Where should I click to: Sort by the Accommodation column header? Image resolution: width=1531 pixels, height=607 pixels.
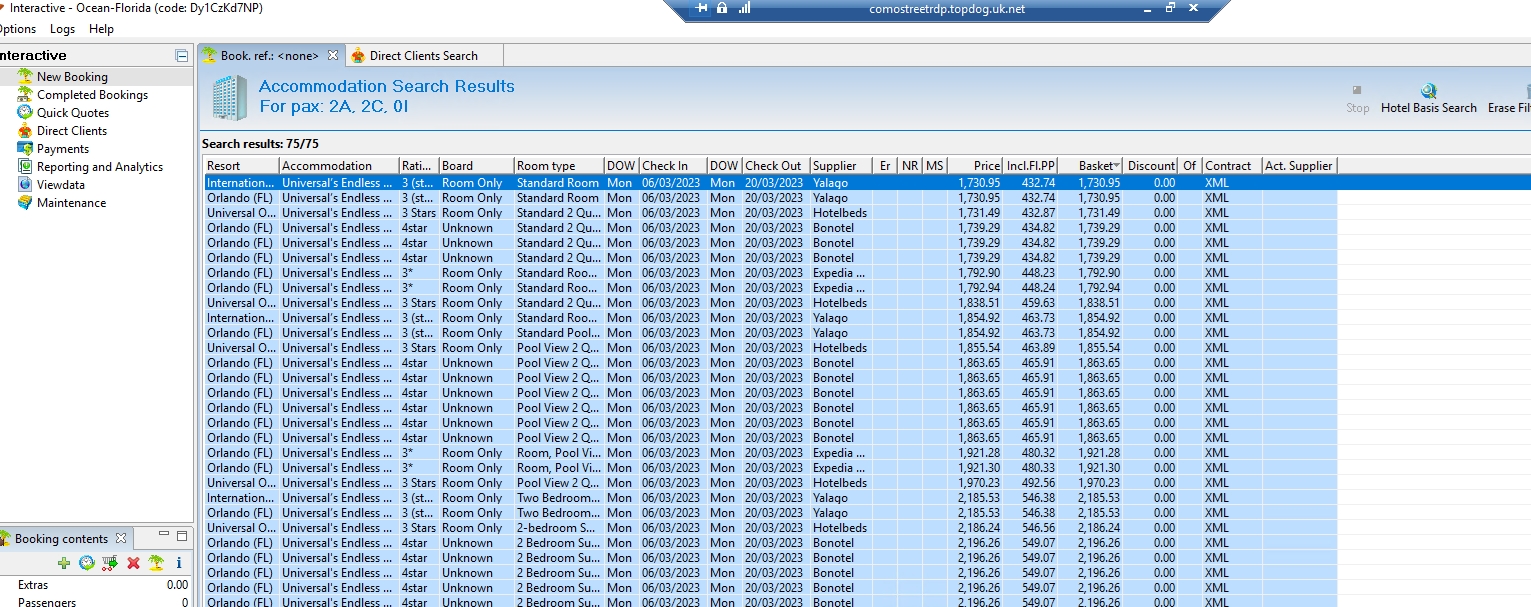pyautogui.click(x=338, y=166)
